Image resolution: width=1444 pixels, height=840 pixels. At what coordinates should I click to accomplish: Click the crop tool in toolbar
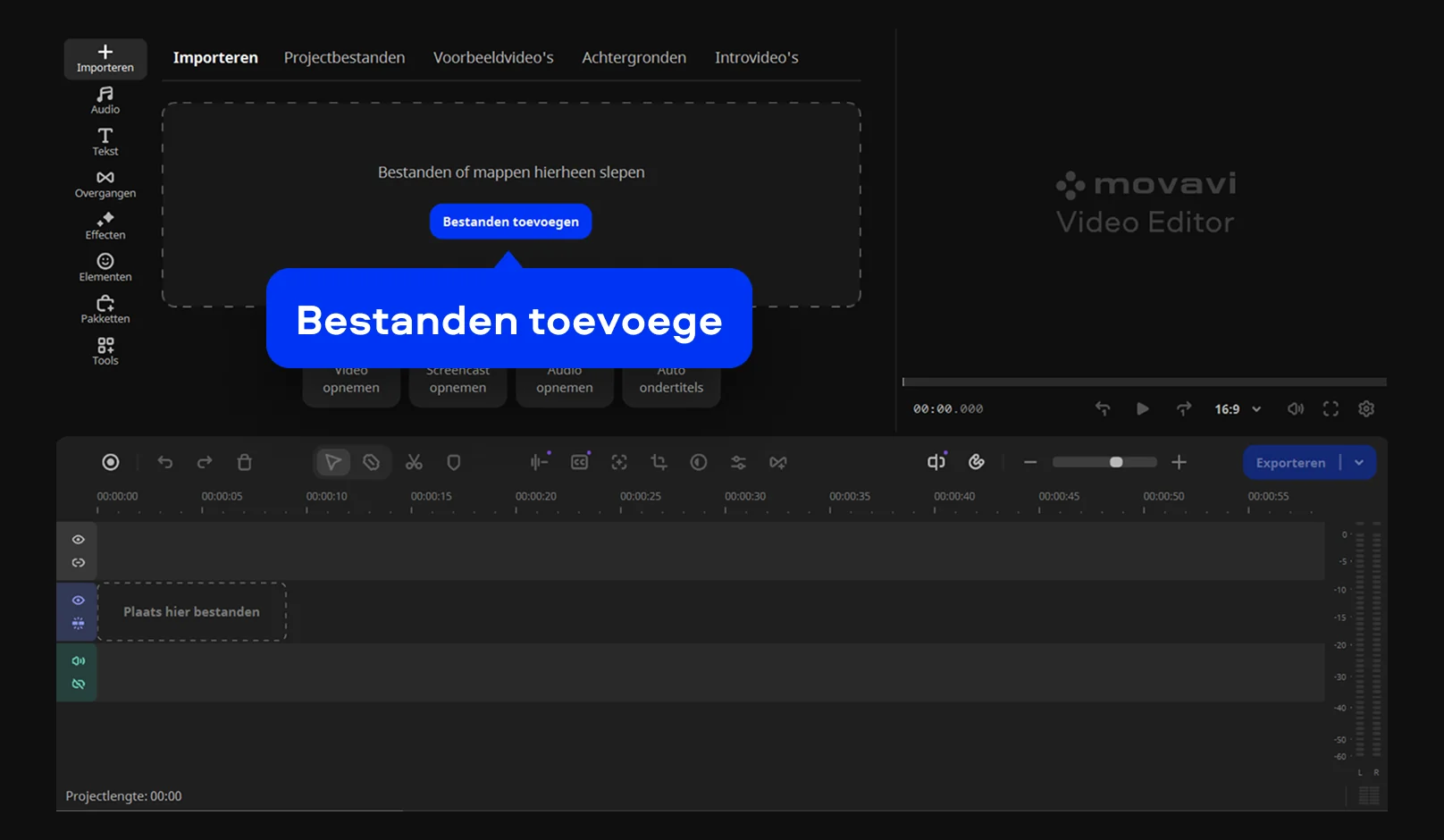[x=659, y=462]
